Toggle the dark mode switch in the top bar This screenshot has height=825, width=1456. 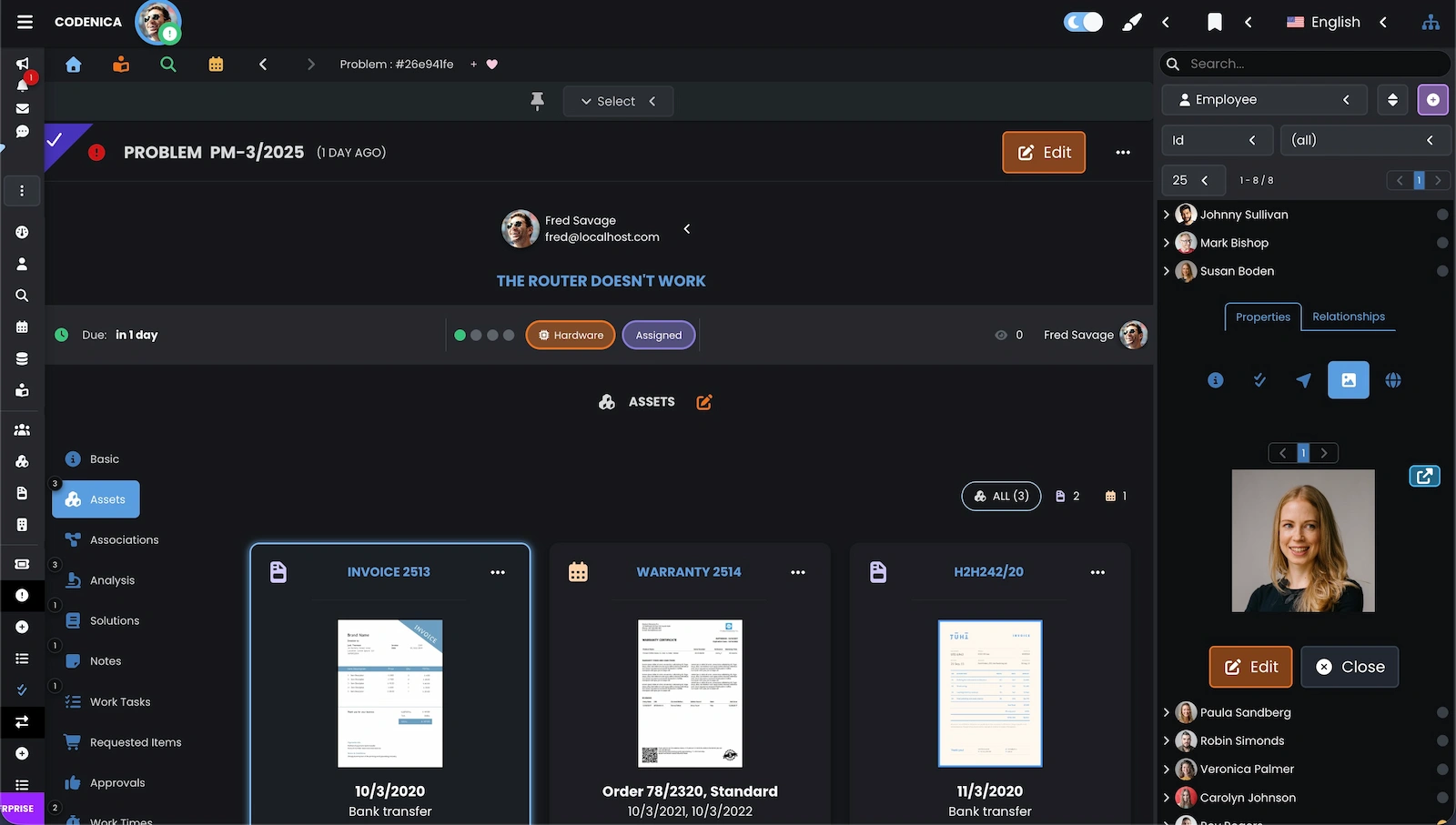tap(1082, 21)
